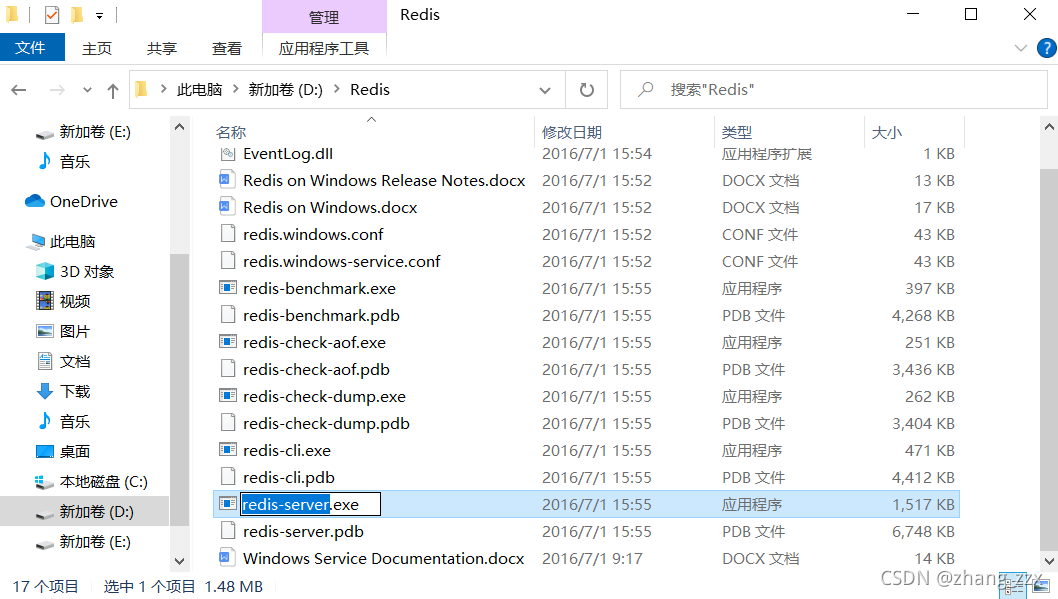Expand chevron after 新加卷 (D:) in breadcrumb
Screen dimensions: 1058x599
click(x=337, y=89)
